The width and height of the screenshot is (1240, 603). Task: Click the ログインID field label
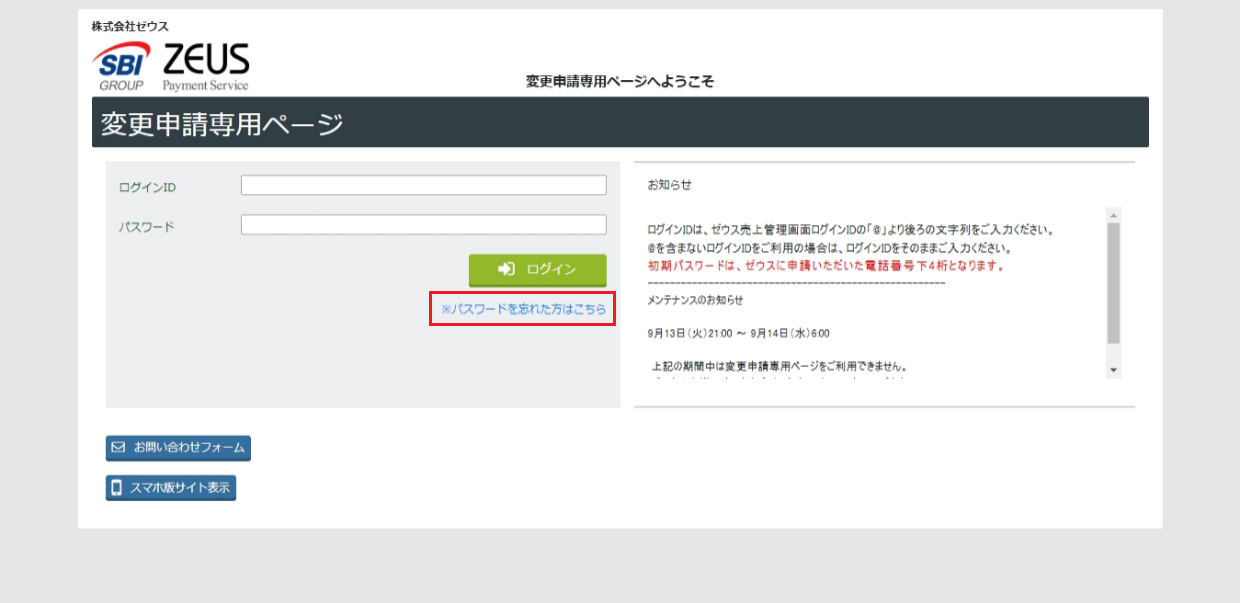point(147,187)
